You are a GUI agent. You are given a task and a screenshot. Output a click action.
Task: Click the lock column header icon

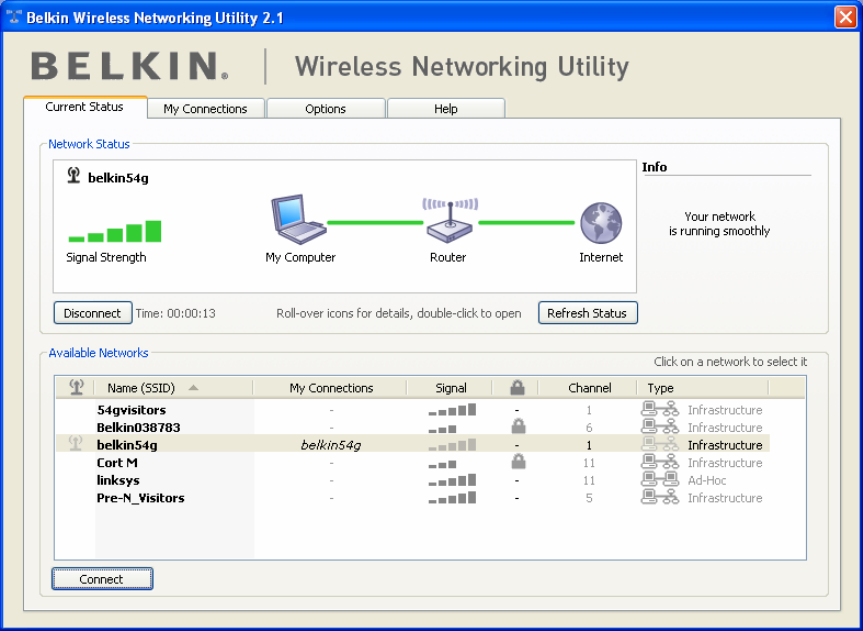(x=517, y=387)
